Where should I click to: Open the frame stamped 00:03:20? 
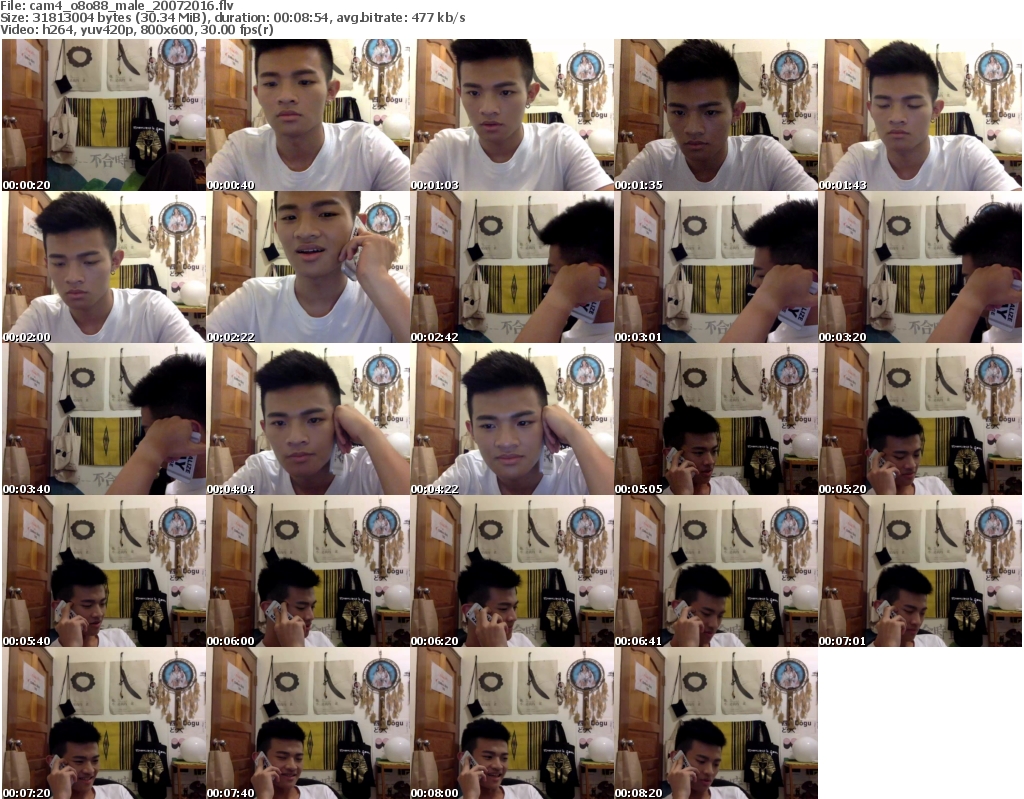(920, 267)
